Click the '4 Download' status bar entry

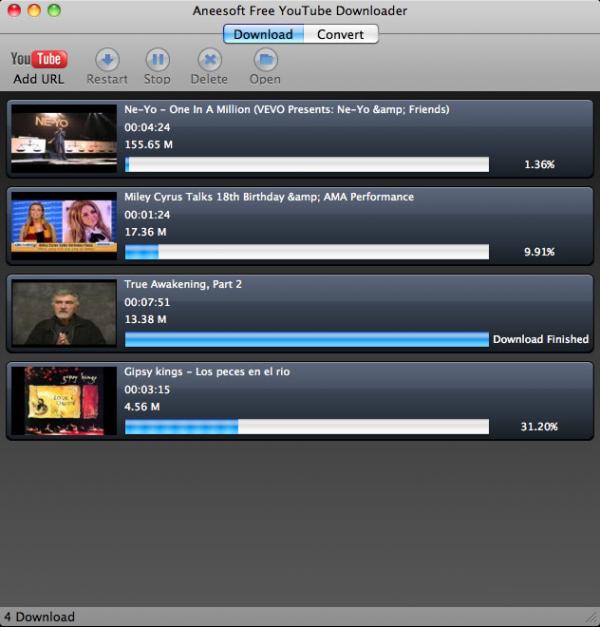(39, 617)
